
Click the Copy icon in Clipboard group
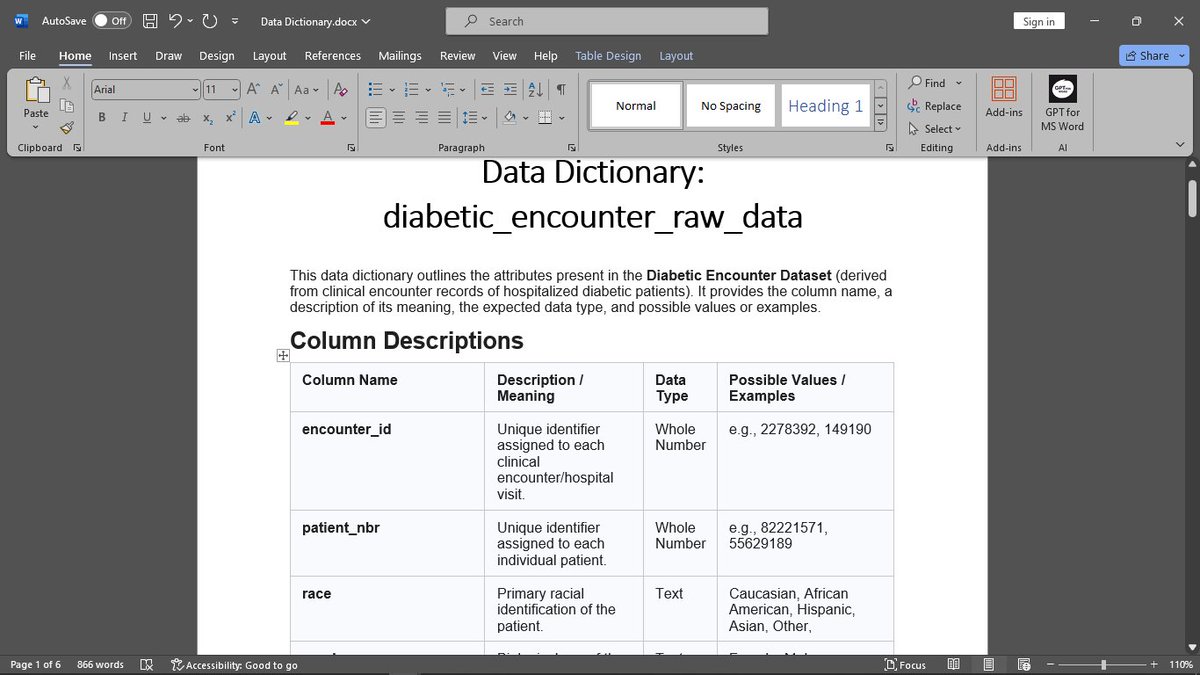click(x=67, y=105)
